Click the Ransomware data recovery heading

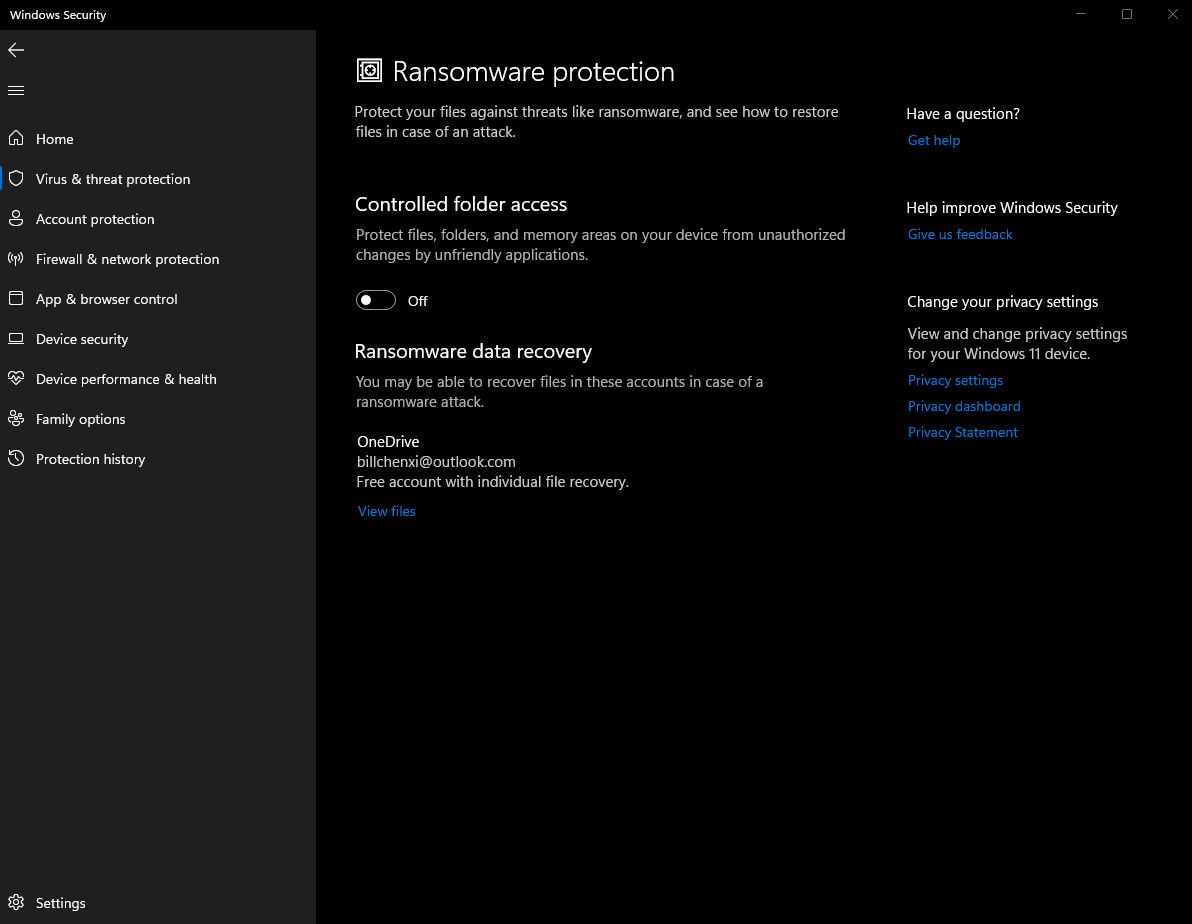[473, 351]
